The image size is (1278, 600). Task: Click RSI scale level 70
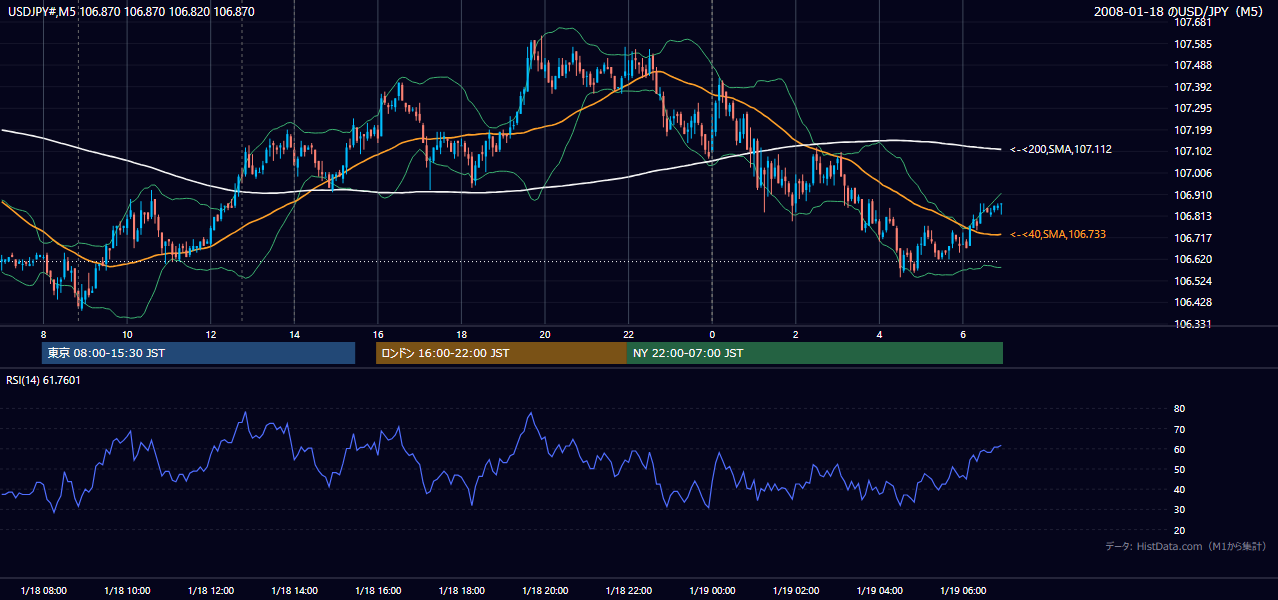1179,429
